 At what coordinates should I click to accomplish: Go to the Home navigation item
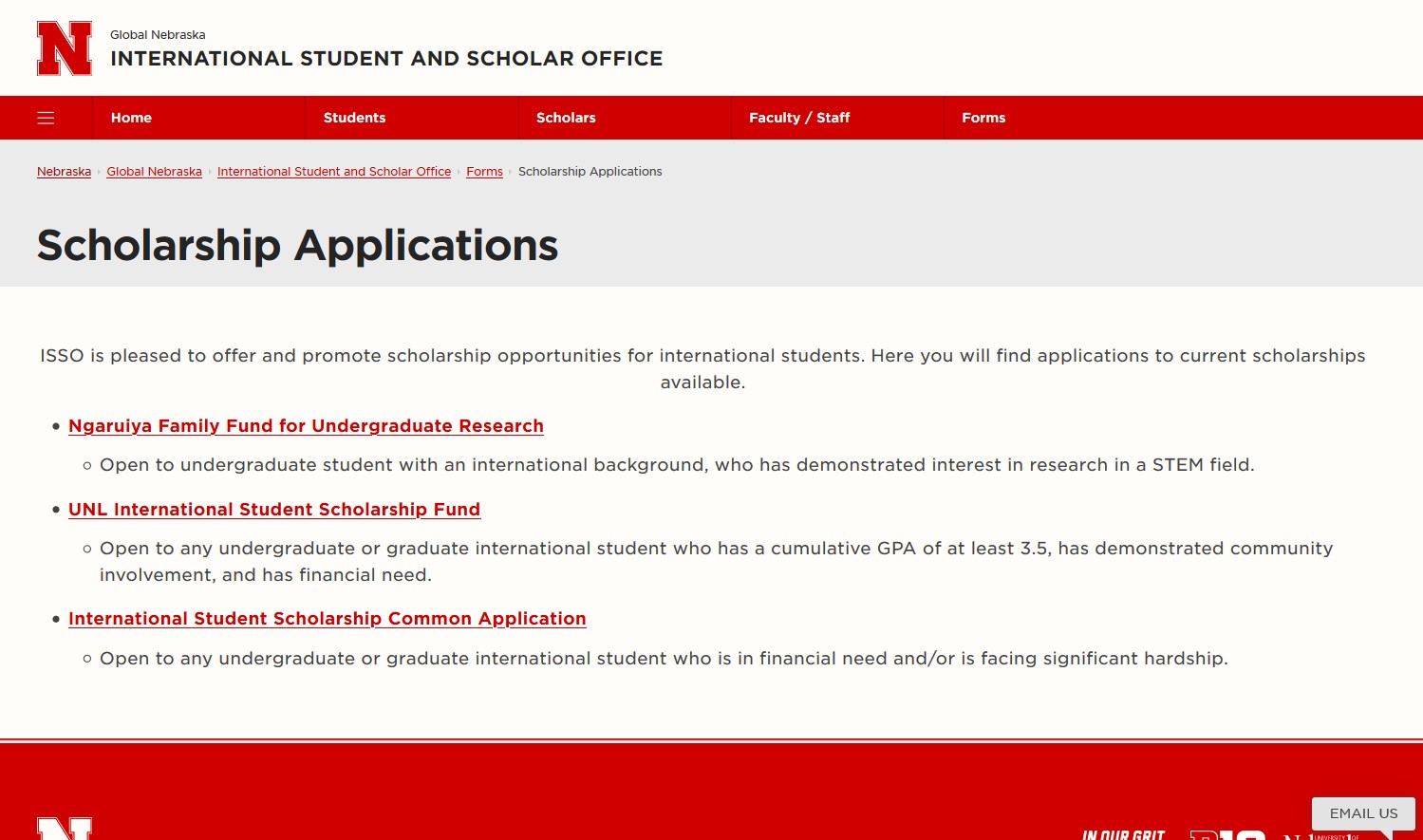tap(131, 118)
